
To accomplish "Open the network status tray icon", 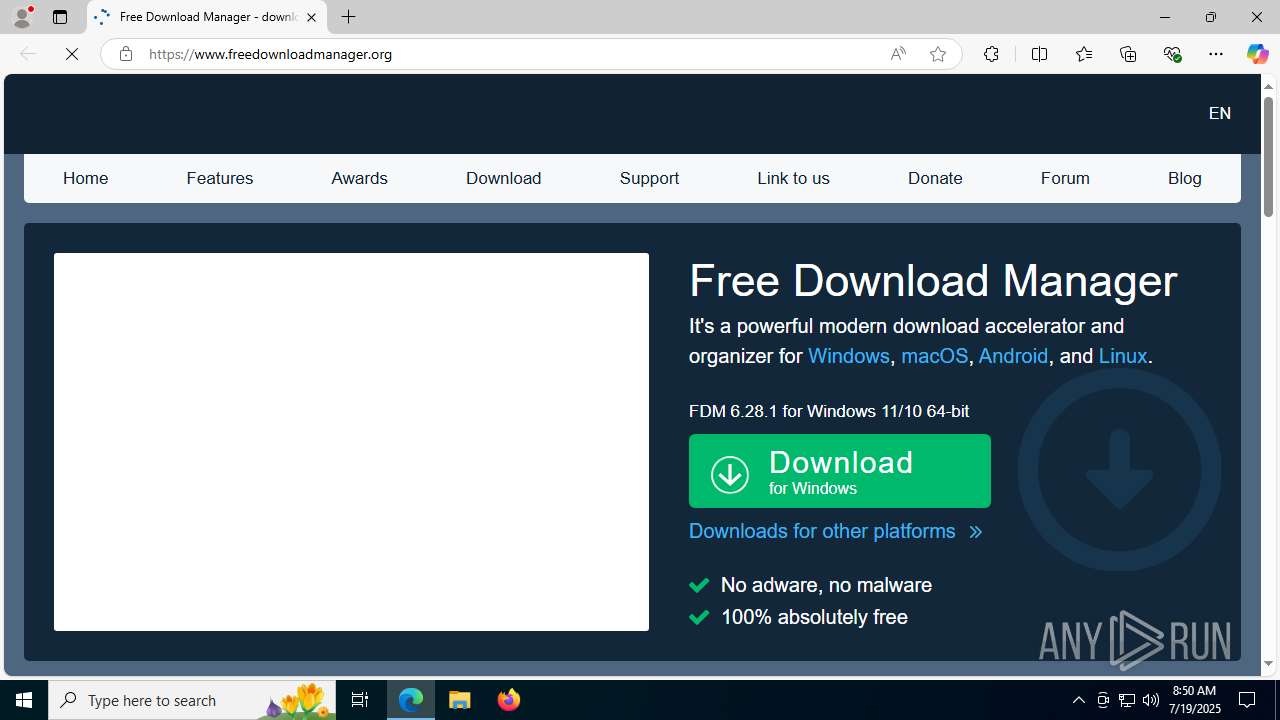I will (1127, 700).
